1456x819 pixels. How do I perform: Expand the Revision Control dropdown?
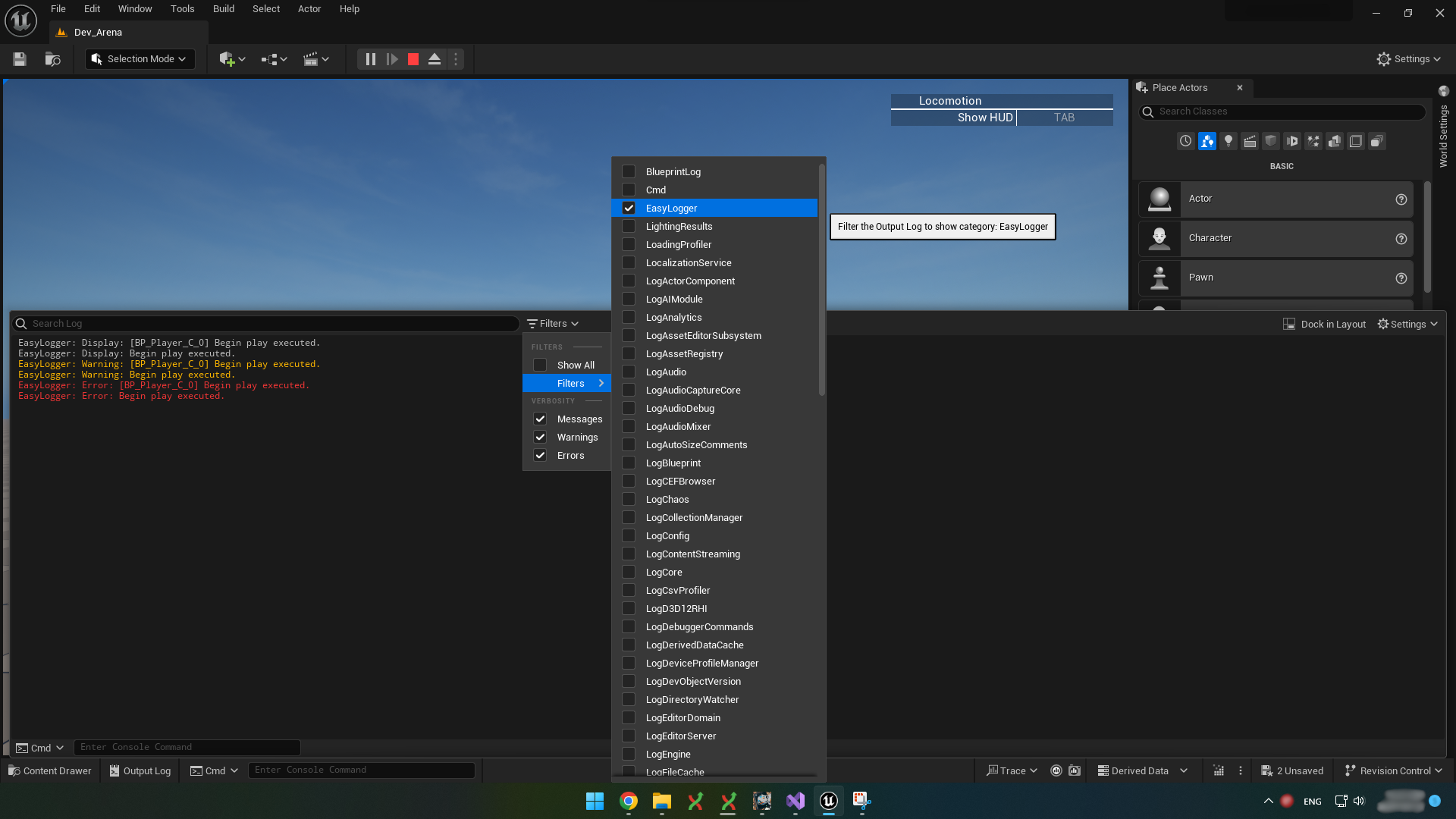[1393, 770]
